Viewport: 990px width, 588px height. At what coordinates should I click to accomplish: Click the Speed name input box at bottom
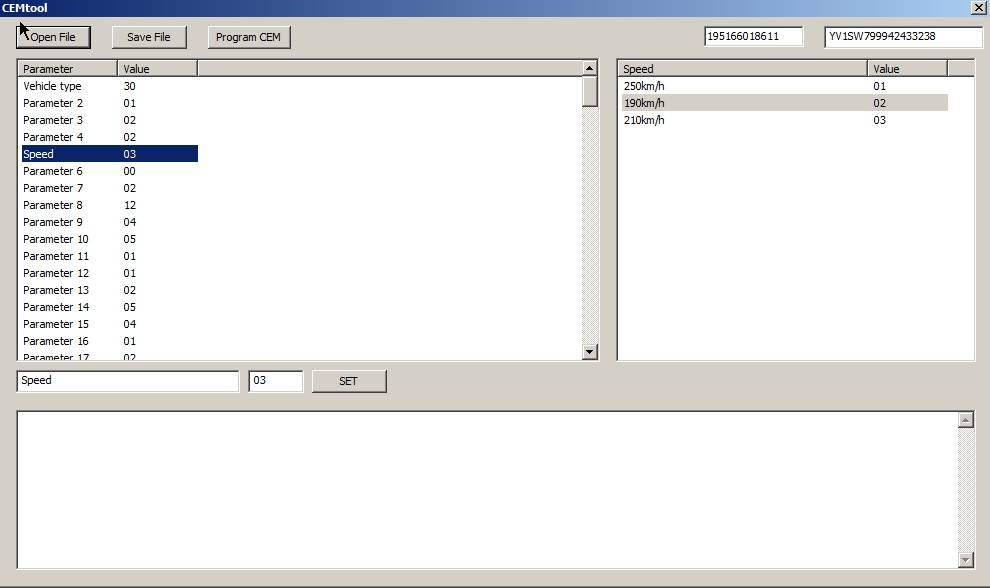coord(127,380)
